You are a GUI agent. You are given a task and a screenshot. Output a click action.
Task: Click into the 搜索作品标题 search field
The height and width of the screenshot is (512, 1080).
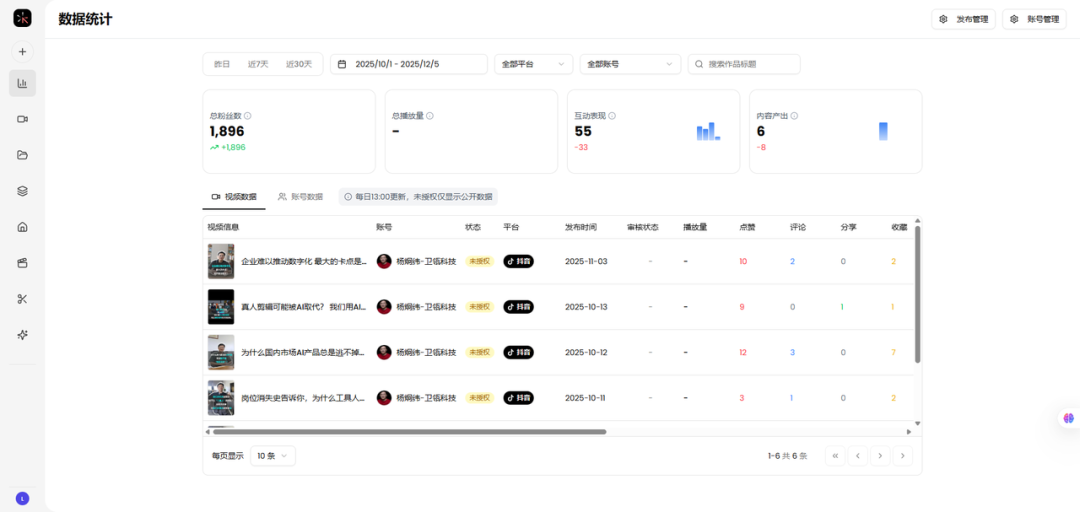click(744, 64)
